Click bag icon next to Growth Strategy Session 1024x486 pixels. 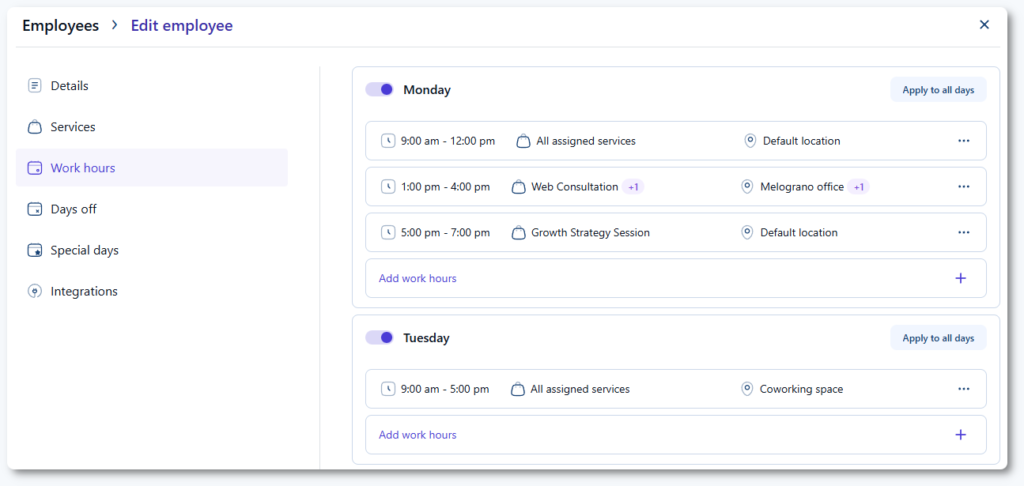coord(518,233)
